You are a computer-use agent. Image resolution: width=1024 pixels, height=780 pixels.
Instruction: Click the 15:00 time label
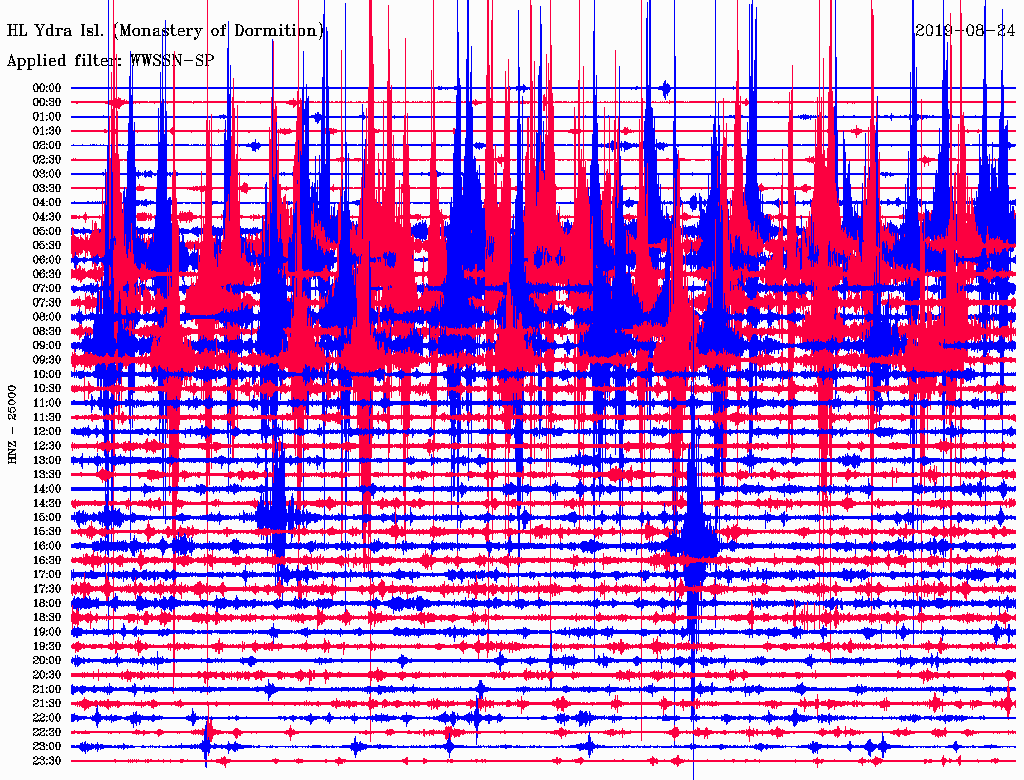click(46, 517)
